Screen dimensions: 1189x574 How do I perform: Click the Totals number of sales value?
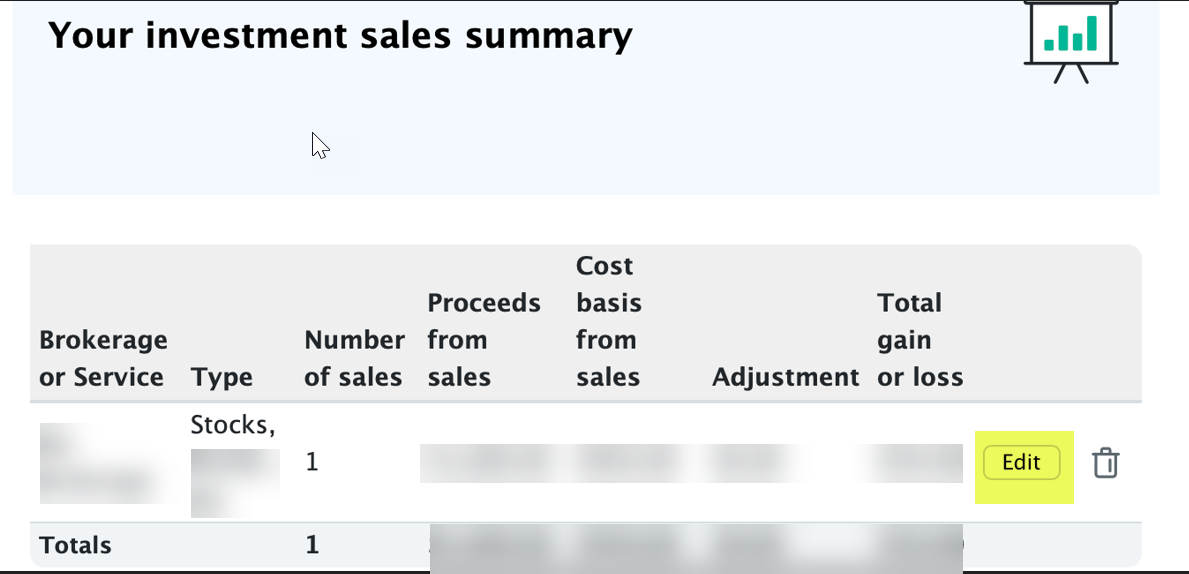[312, 545]
